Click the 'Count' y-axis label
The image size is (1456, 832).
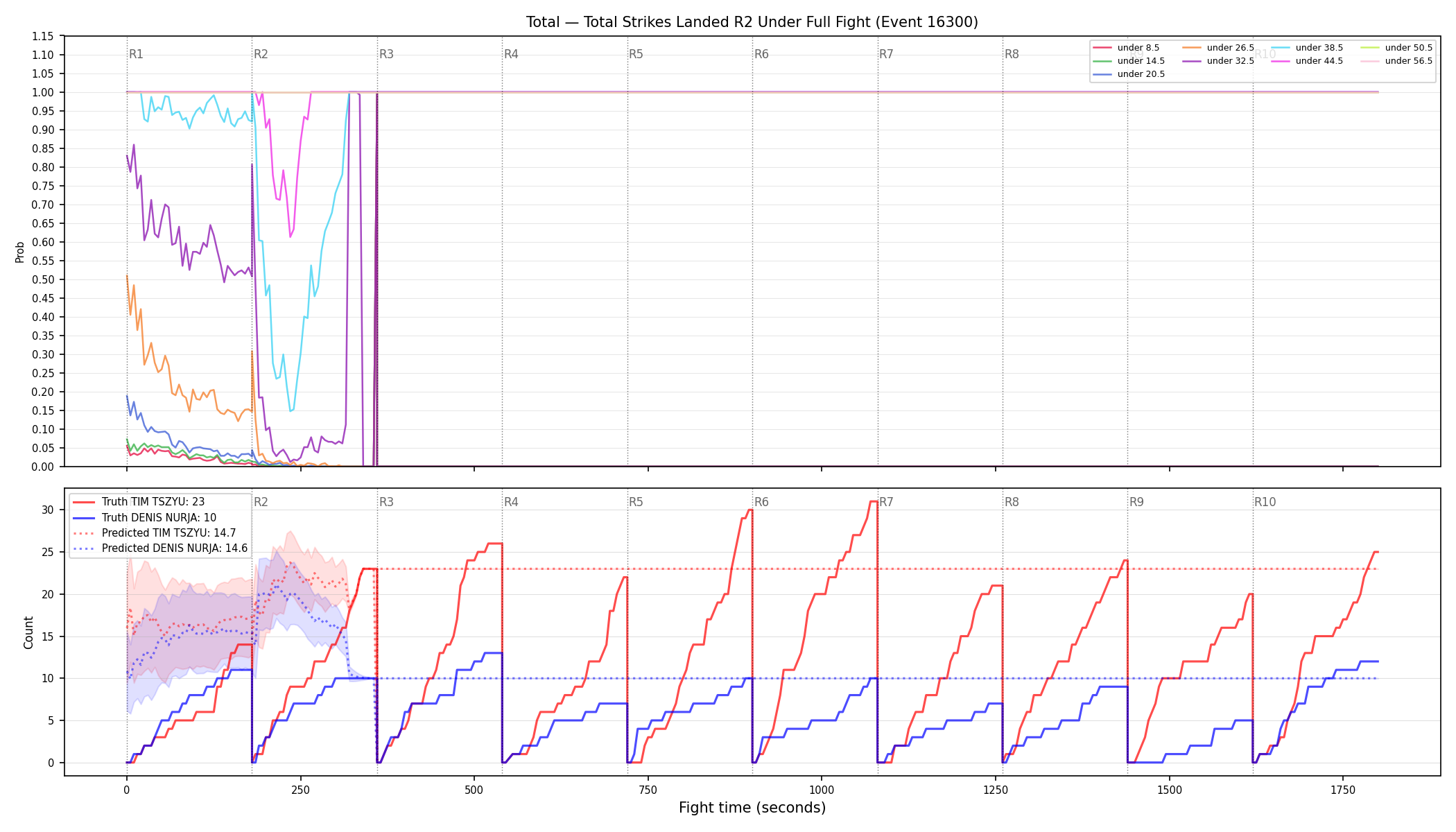tap(28, 632)
